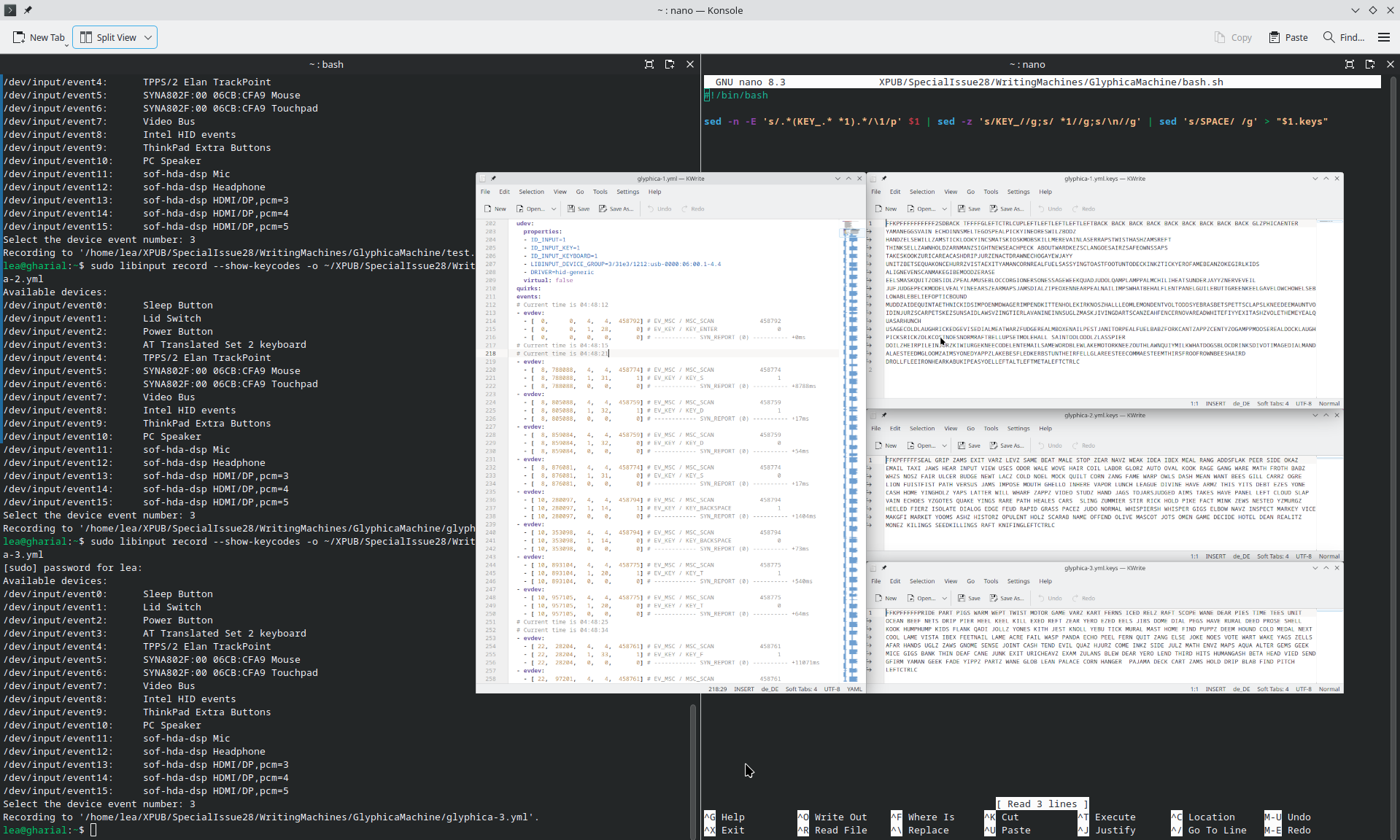
Task: Click de_DE language in glyphica-2.yml.keys status bar
Action: point(1242,556)
